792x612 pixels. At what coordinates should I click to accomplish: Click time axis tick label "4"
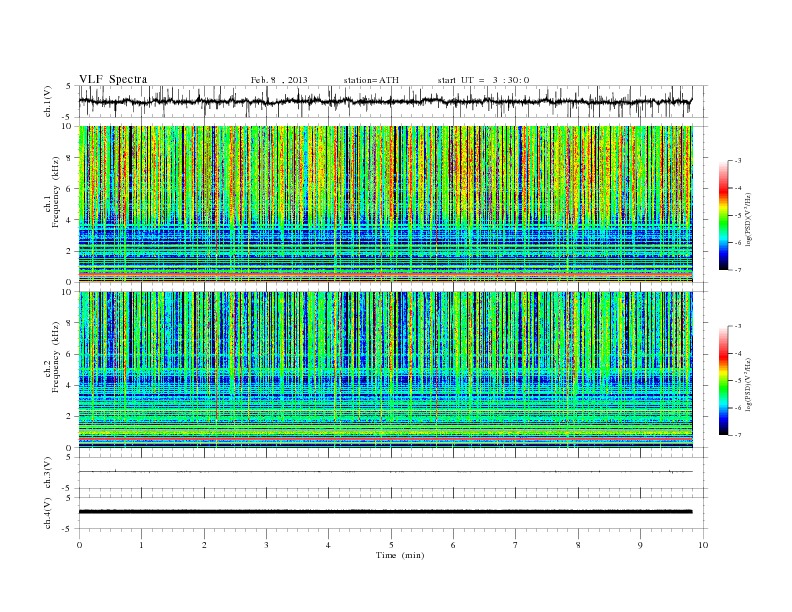click(x=328, y=545)
